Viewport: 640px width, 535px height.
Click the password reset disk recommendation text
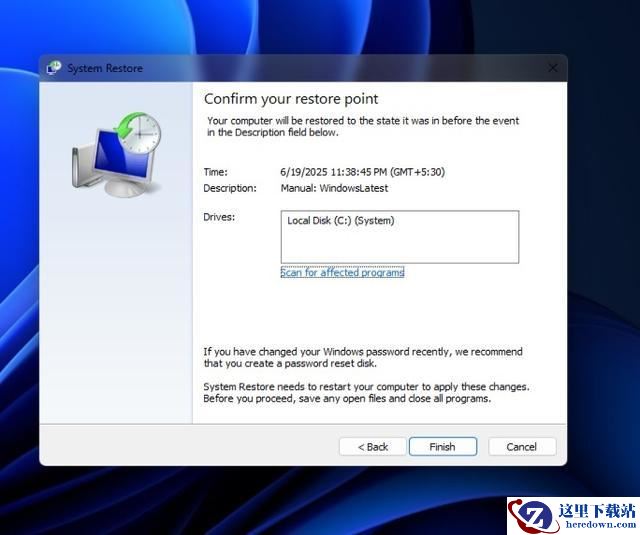pos(363,357)
